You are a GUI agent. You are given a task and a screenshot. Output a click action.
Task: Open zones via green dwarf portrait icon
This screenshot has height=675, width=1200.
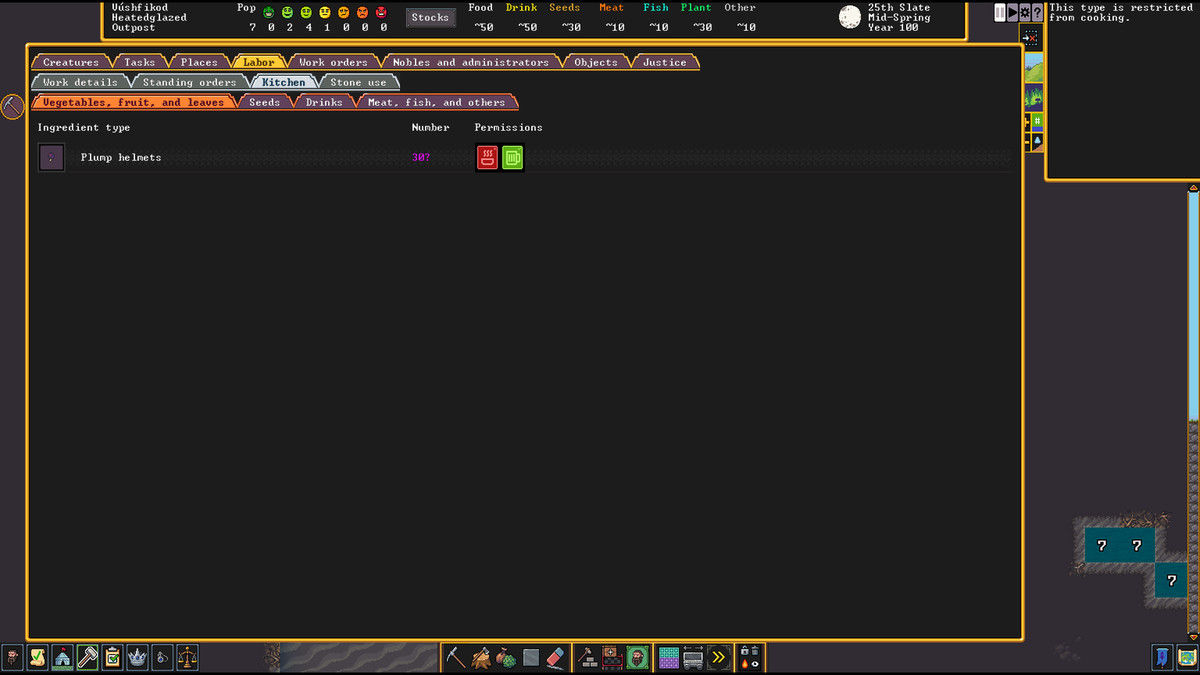638,658
